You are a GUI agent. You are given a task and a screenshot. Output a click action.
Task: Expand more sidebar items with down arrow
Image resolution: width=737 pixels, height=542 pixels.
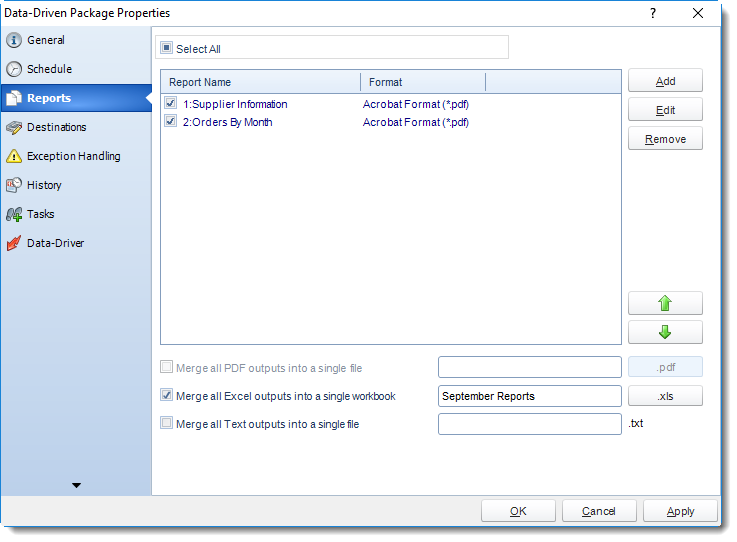76,485
